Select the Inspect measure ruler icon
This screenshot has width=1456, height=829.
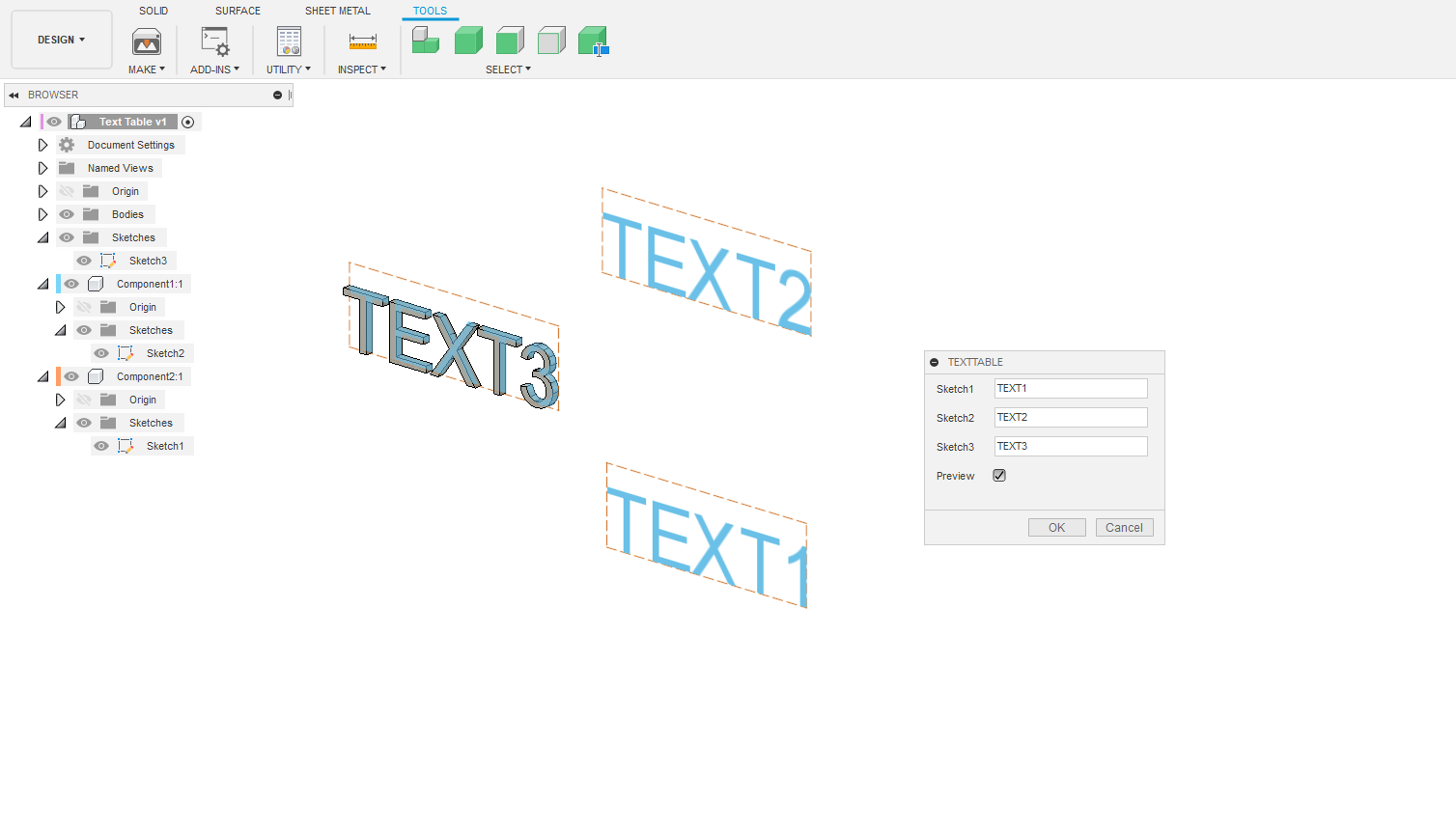[x=362, y=41]
